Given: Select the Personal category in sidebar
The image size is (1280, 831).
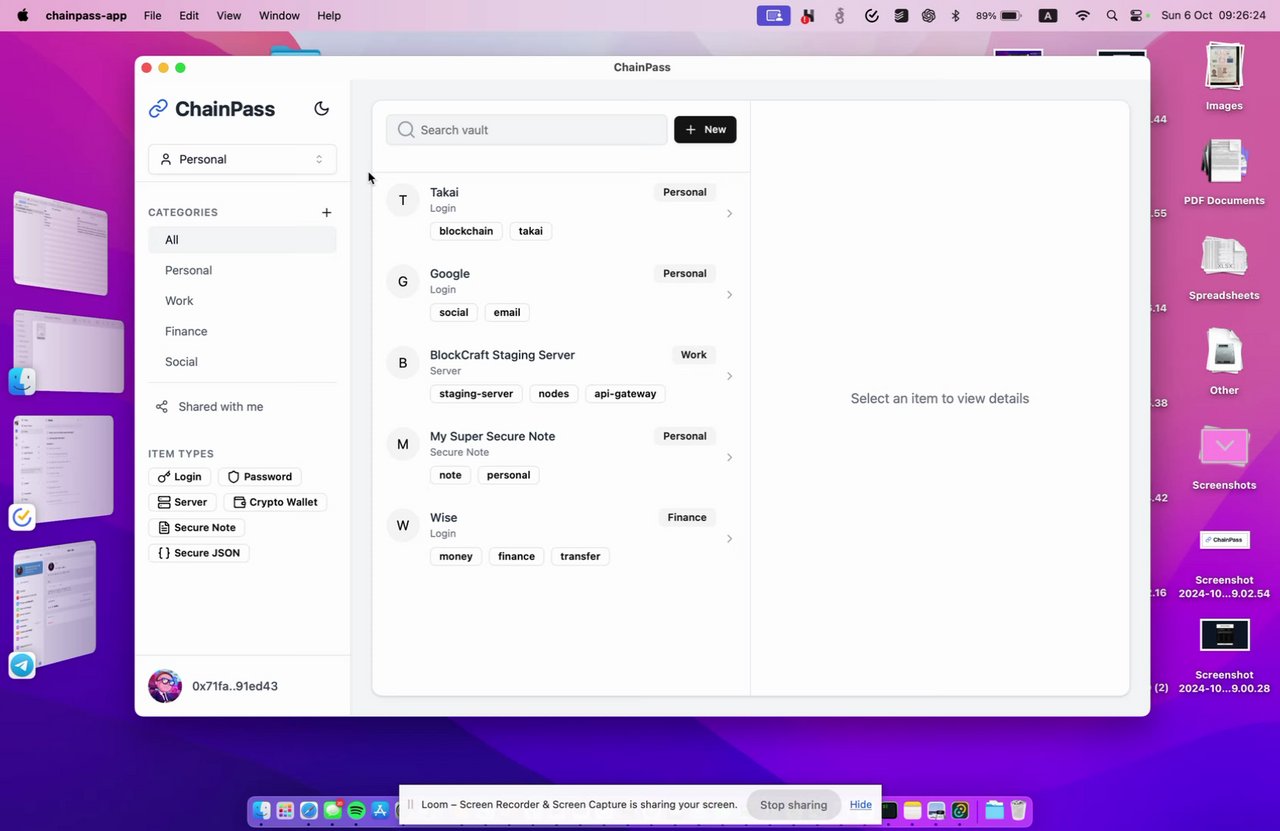Looking at the screenshot, I should tap(242, 270).
